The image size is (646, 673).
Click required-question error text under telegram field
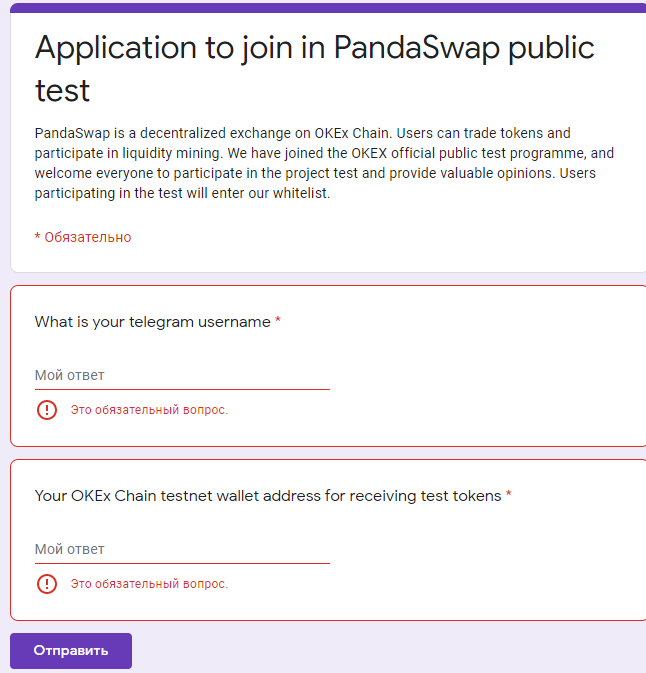click(149, 410)
